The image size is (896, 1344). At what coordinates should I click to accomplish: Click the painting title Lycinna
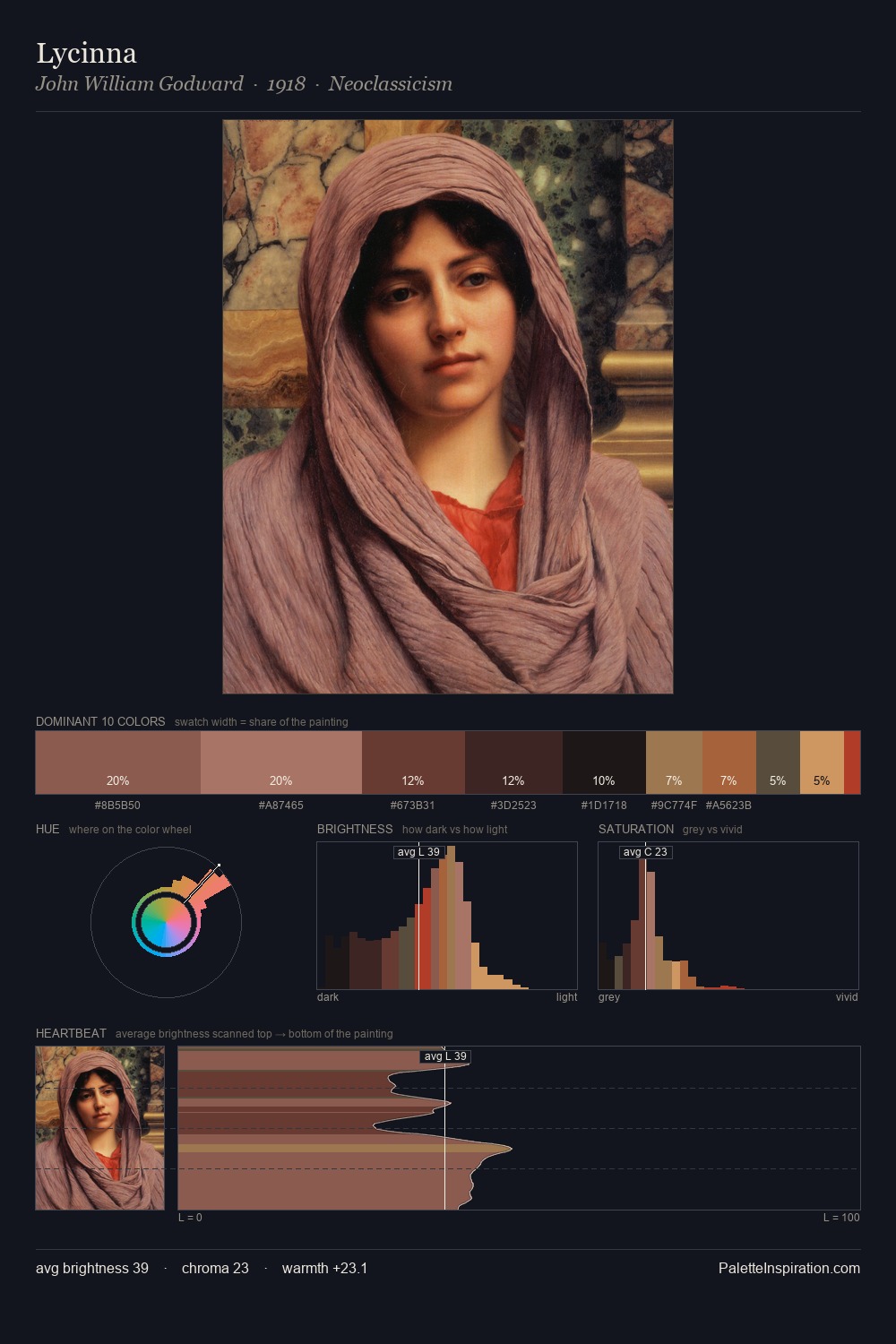(86, 54)
